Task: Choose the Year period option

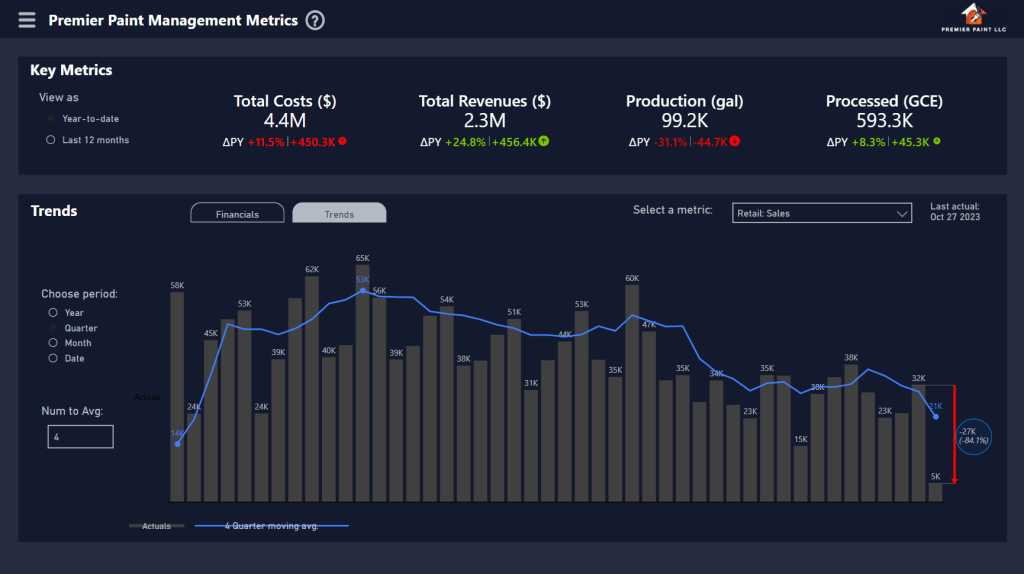Action: 51,313
